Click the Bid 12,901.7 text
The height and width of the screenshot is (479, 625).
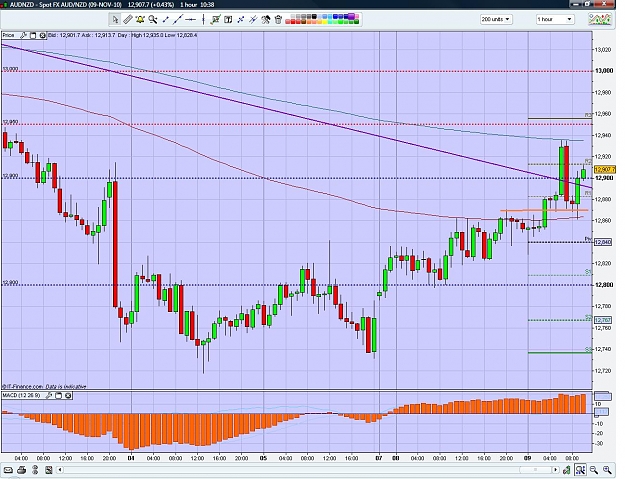click(64, 35)
